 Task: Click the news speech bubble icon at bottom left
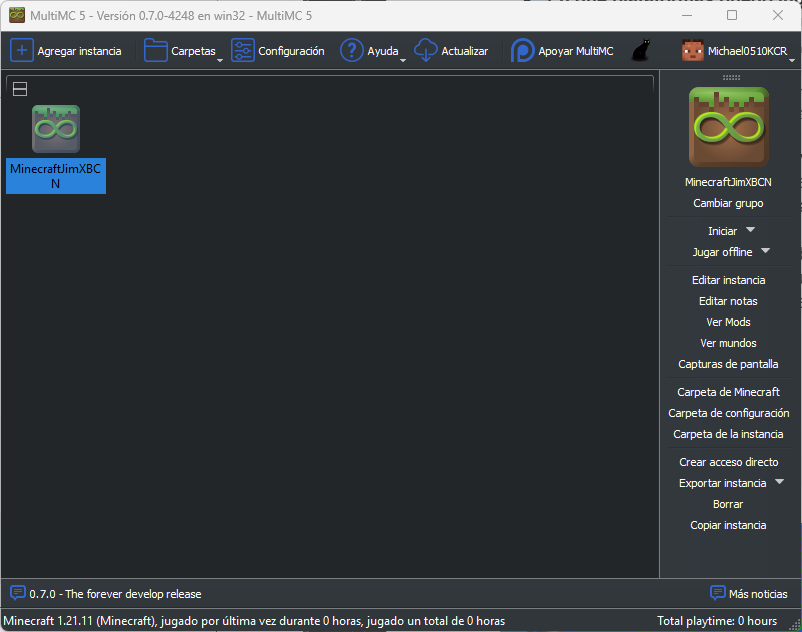coord(17,593)
